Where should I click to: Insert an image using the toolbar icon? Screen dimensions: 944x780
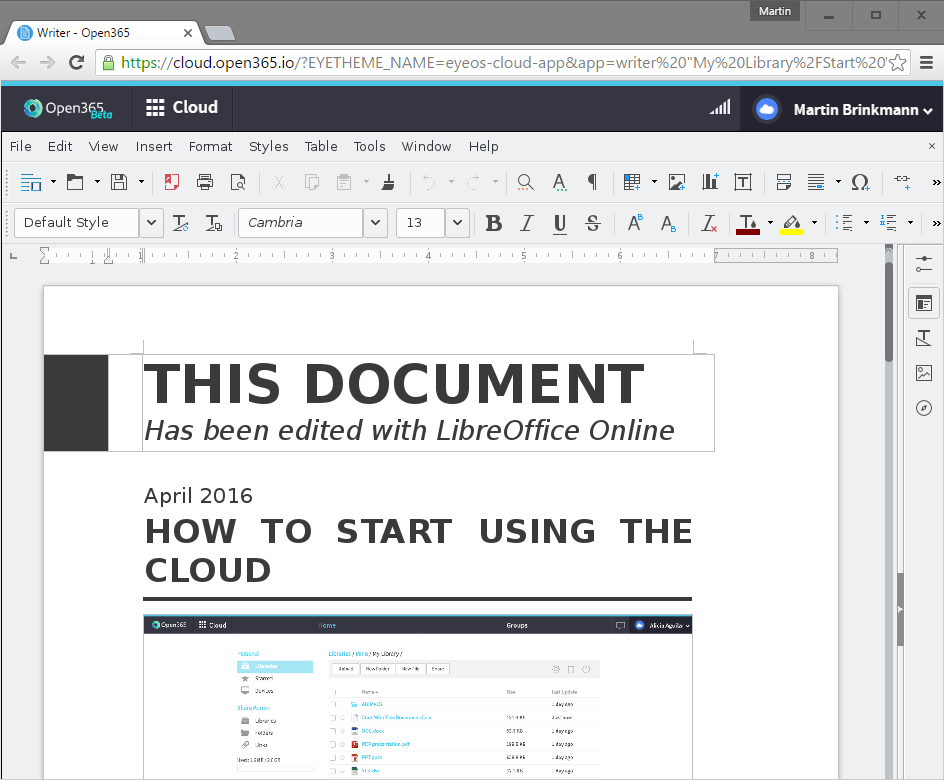(x=677, y=182)
